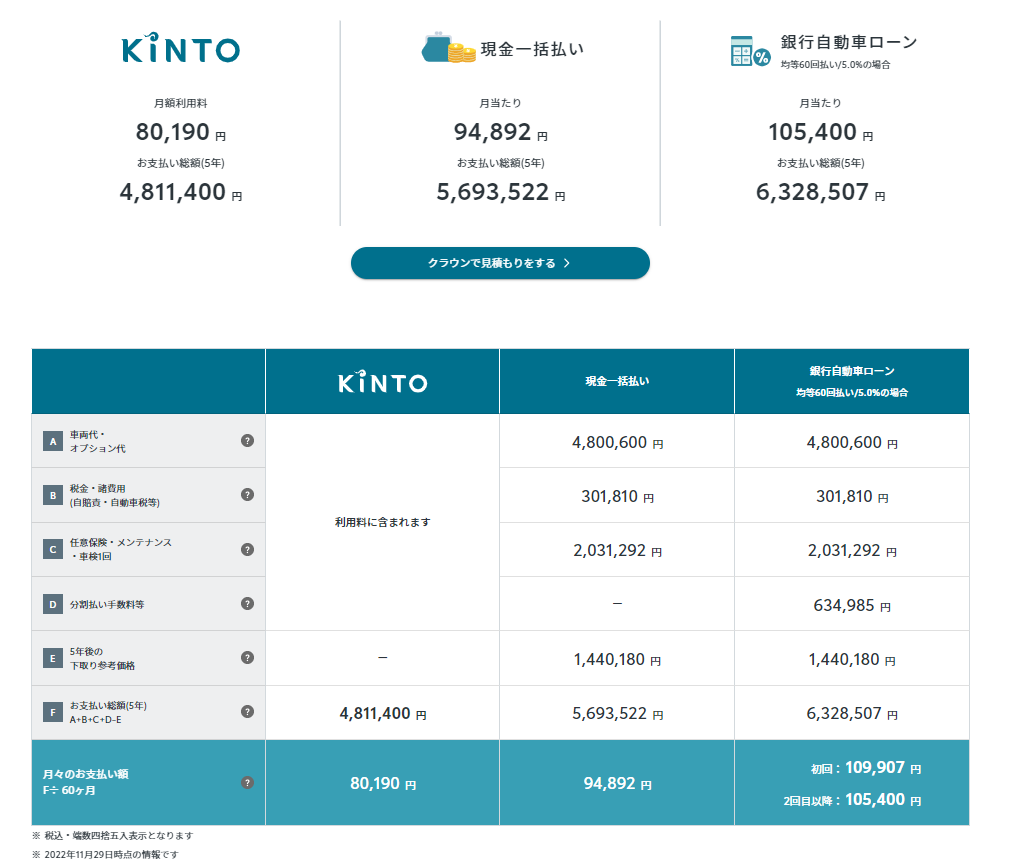
Task: Click 1,440,180 円 in 現金一括払い column
Action: click(x=617, y=660)
